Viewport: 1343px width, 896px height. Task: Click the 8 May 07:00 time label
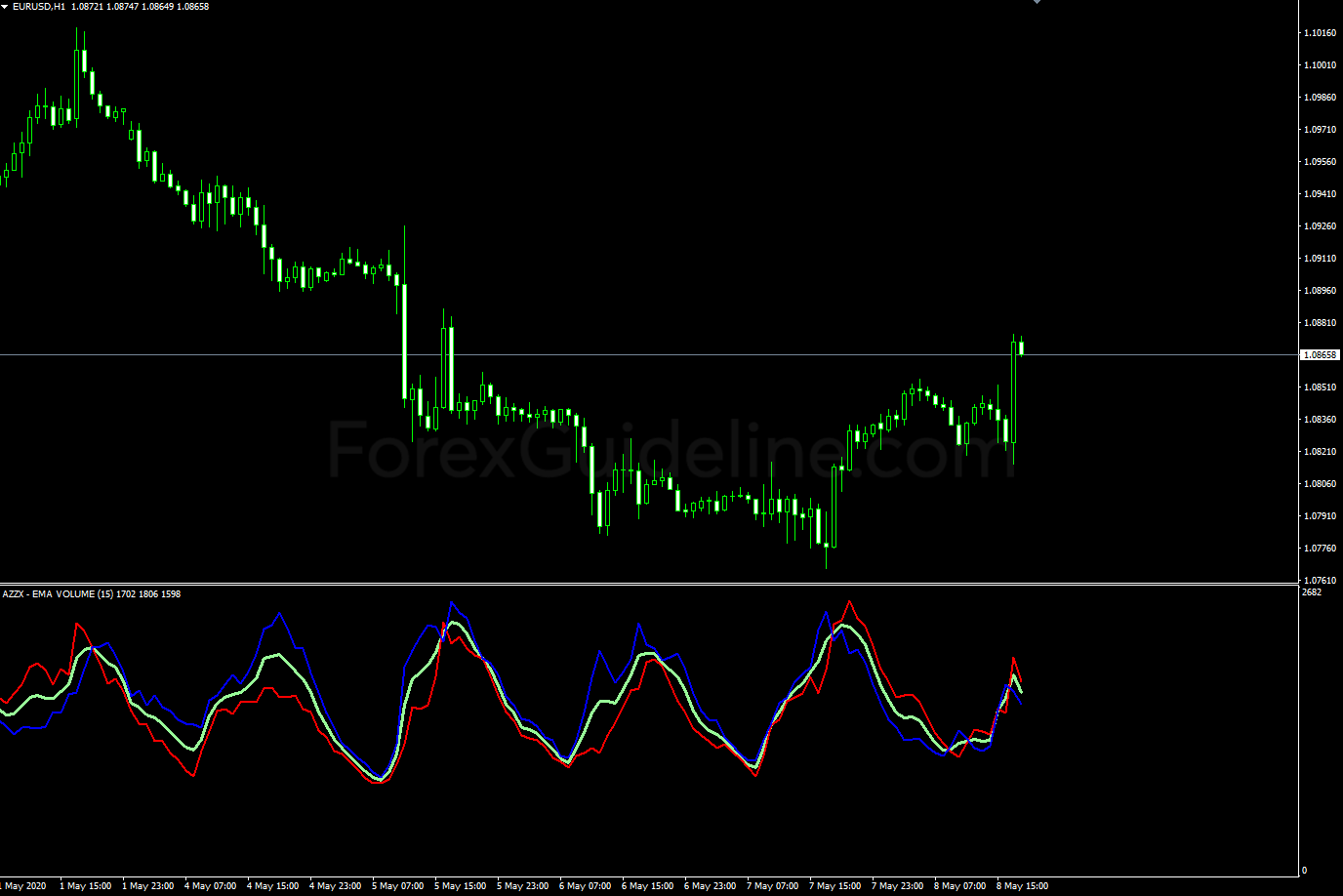point(959,886)
